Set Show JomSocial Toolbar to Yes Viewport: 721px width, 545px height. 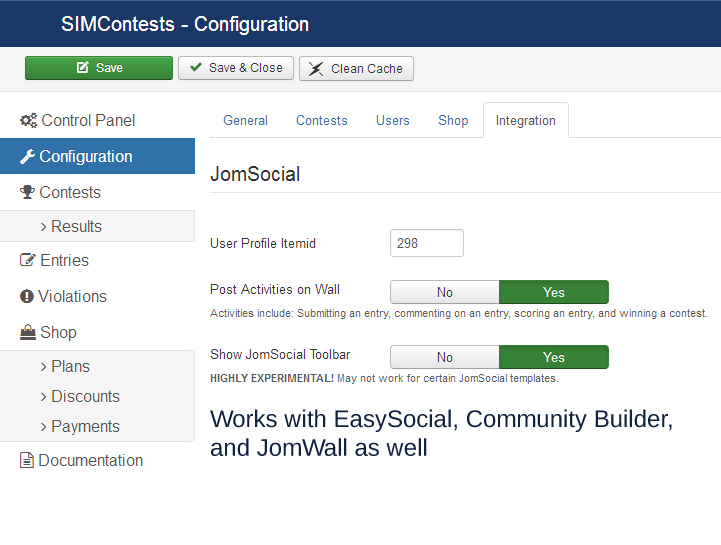pos(554,357)
